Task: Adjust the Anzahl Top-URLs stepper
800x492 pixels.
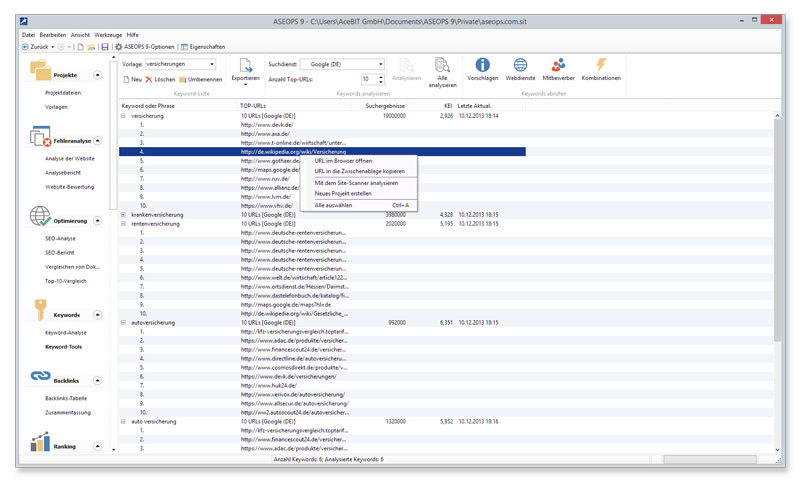Action: (381, 79)
